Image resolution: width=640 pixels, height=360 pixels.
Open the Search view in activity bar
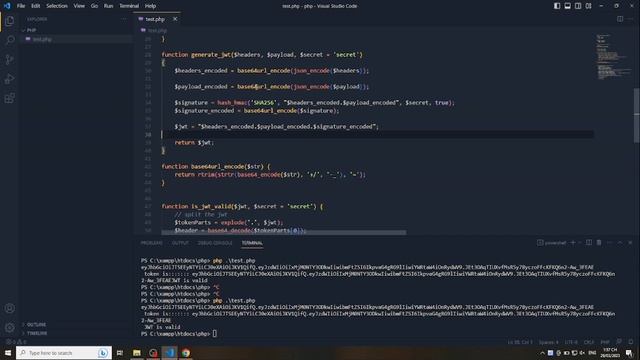point(10,40)
